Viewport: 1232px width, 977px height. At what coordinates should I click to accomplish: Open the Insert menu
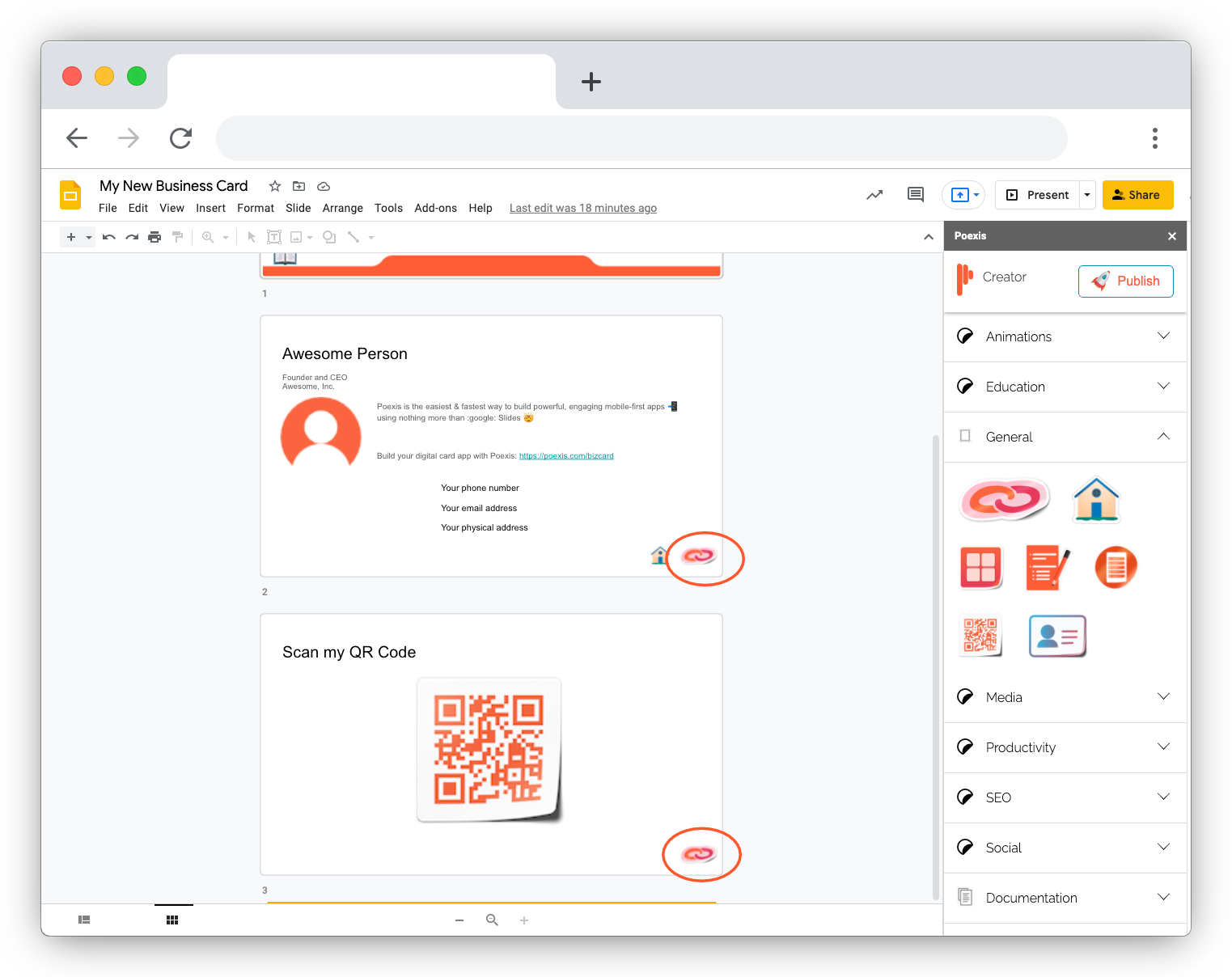coord(210,208)
